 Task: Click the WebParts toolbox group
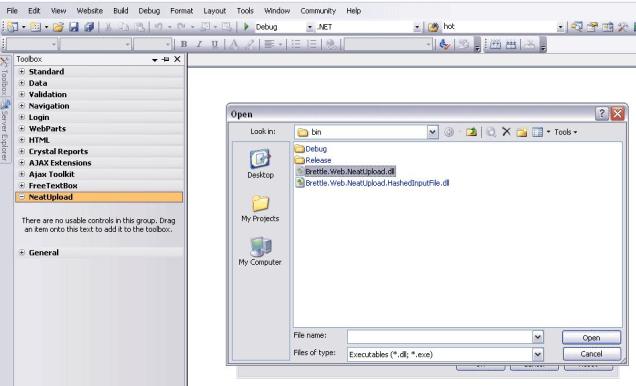(x=99, y=129)
